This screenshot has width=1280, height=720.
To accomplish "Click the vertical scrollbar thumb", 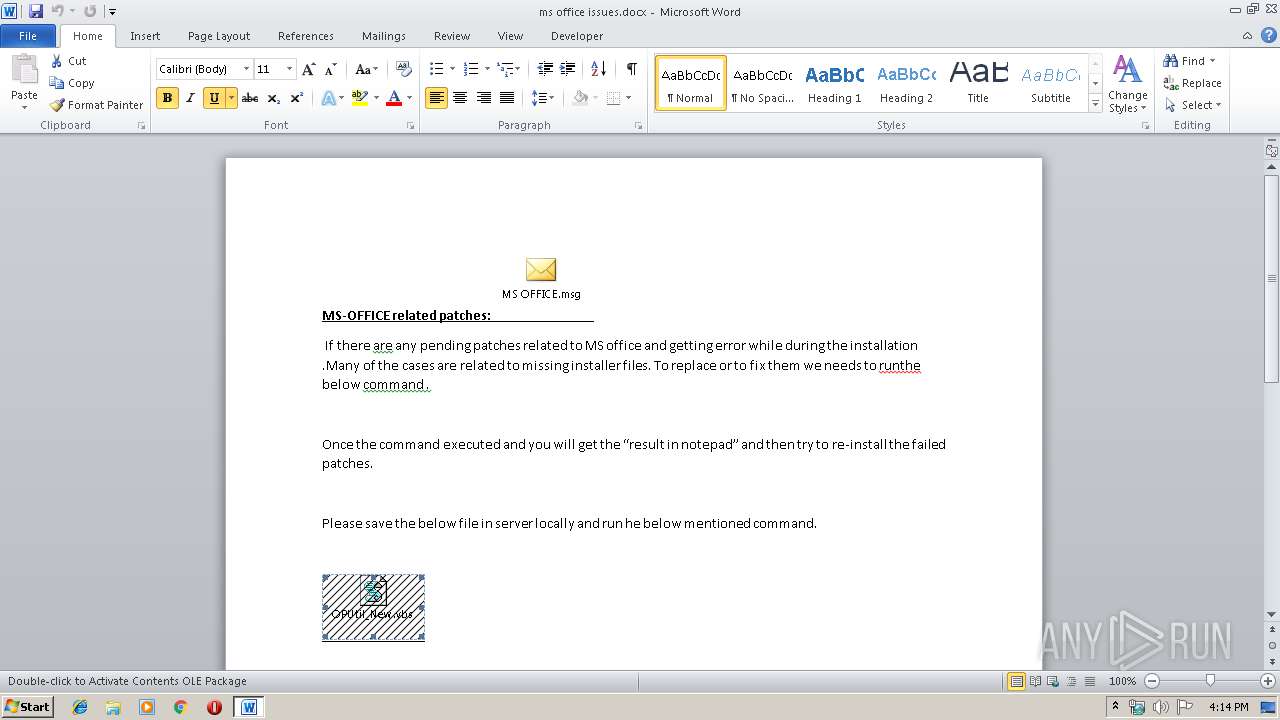I will pyautogui.click(x=1272, y=278).
